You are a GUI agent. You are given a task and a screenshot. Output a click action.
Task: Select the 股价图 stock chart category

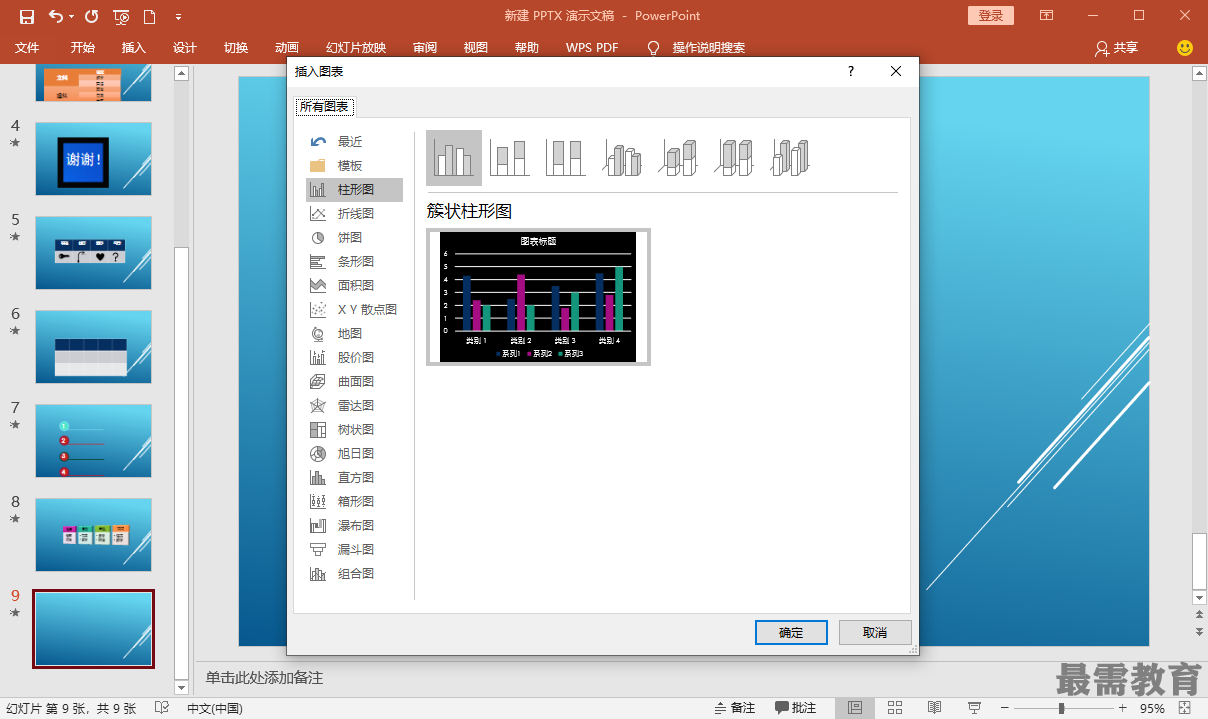tap(354, 358)
